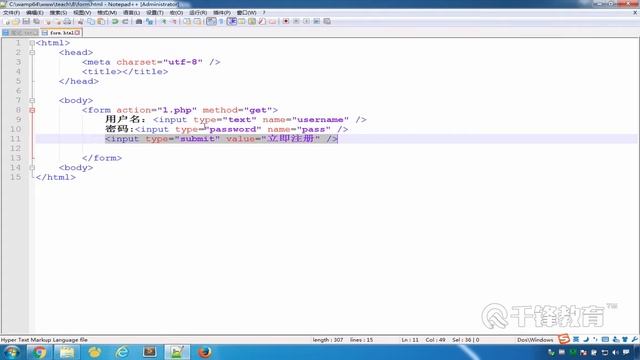Click the Save All toolbar icon

point(37,21)
